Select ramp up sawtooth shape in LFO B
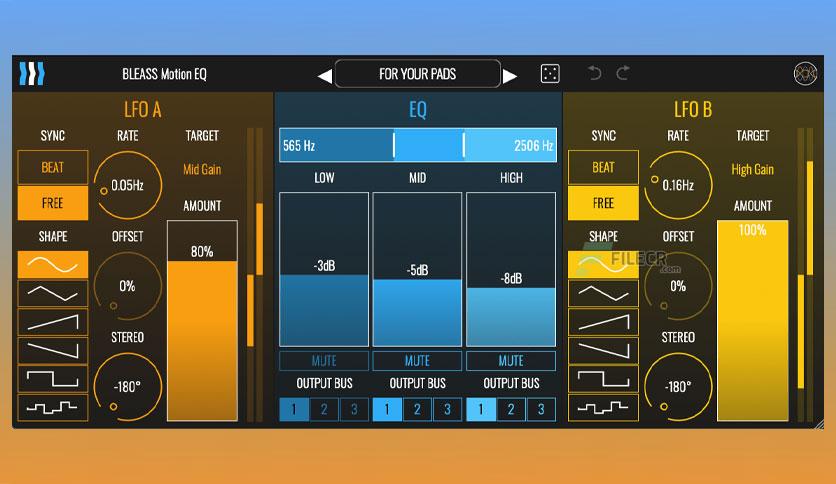836x484 pixels. pos(603,321)
